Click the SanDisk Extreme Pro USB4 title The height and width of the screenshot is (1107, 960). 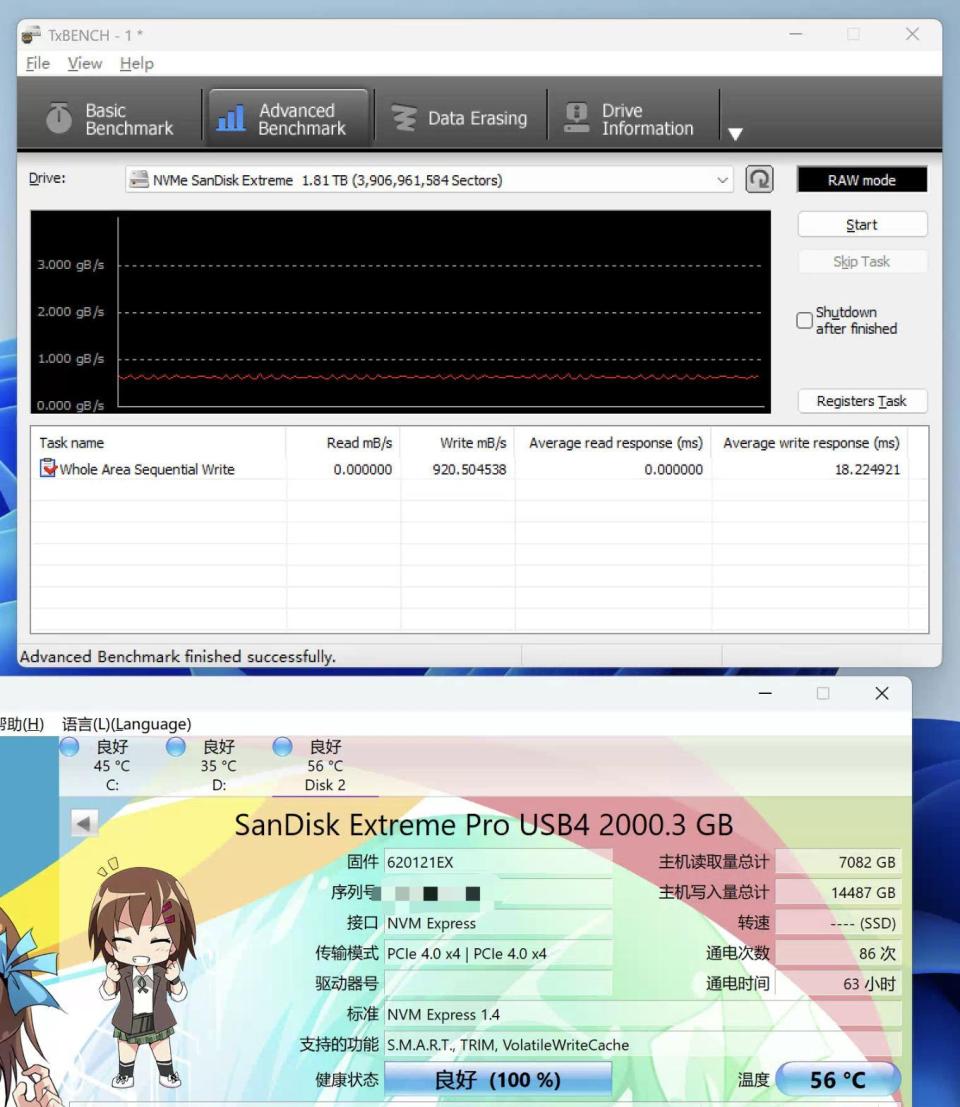(x=484, y=825)
